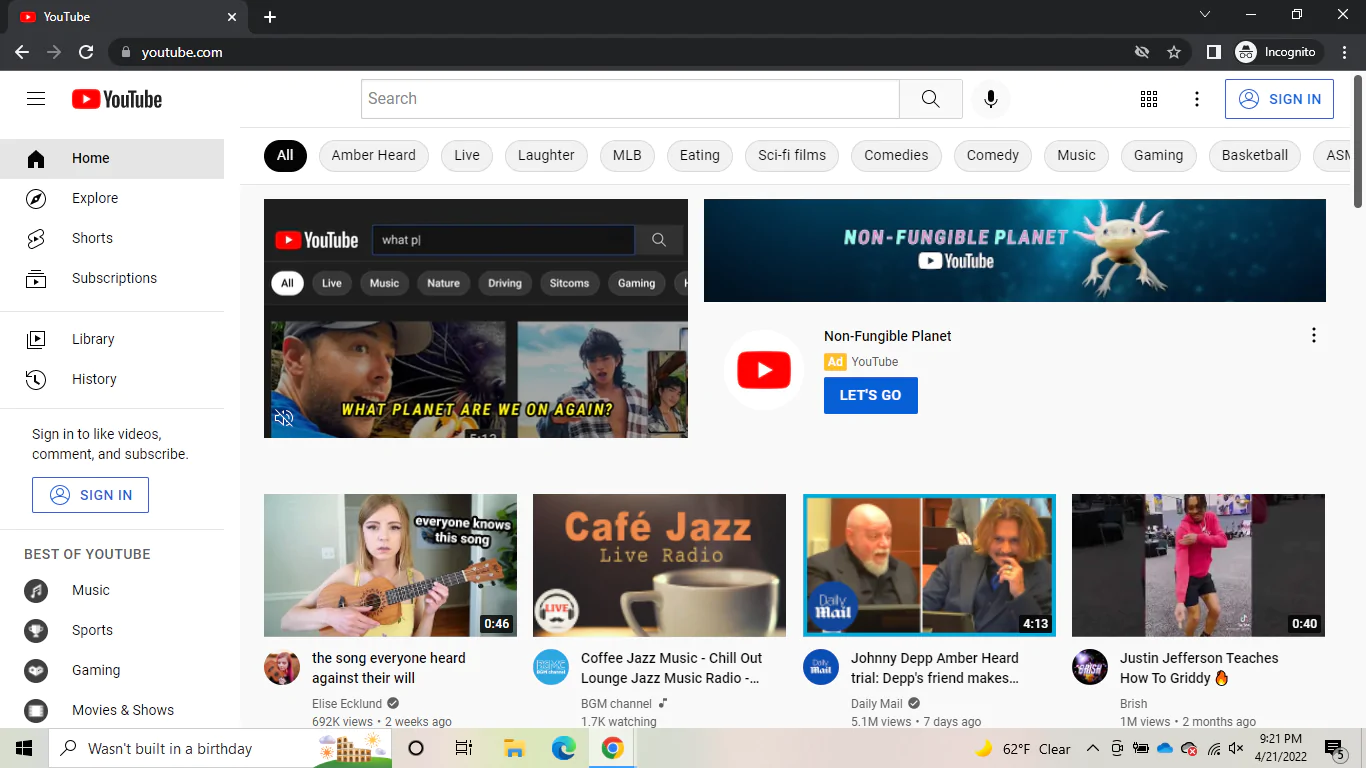The height and width of the screenshot is (768, 1366).
Task: Open the Café Jazz Live Radio thumbnail
Action: [659, 565]
